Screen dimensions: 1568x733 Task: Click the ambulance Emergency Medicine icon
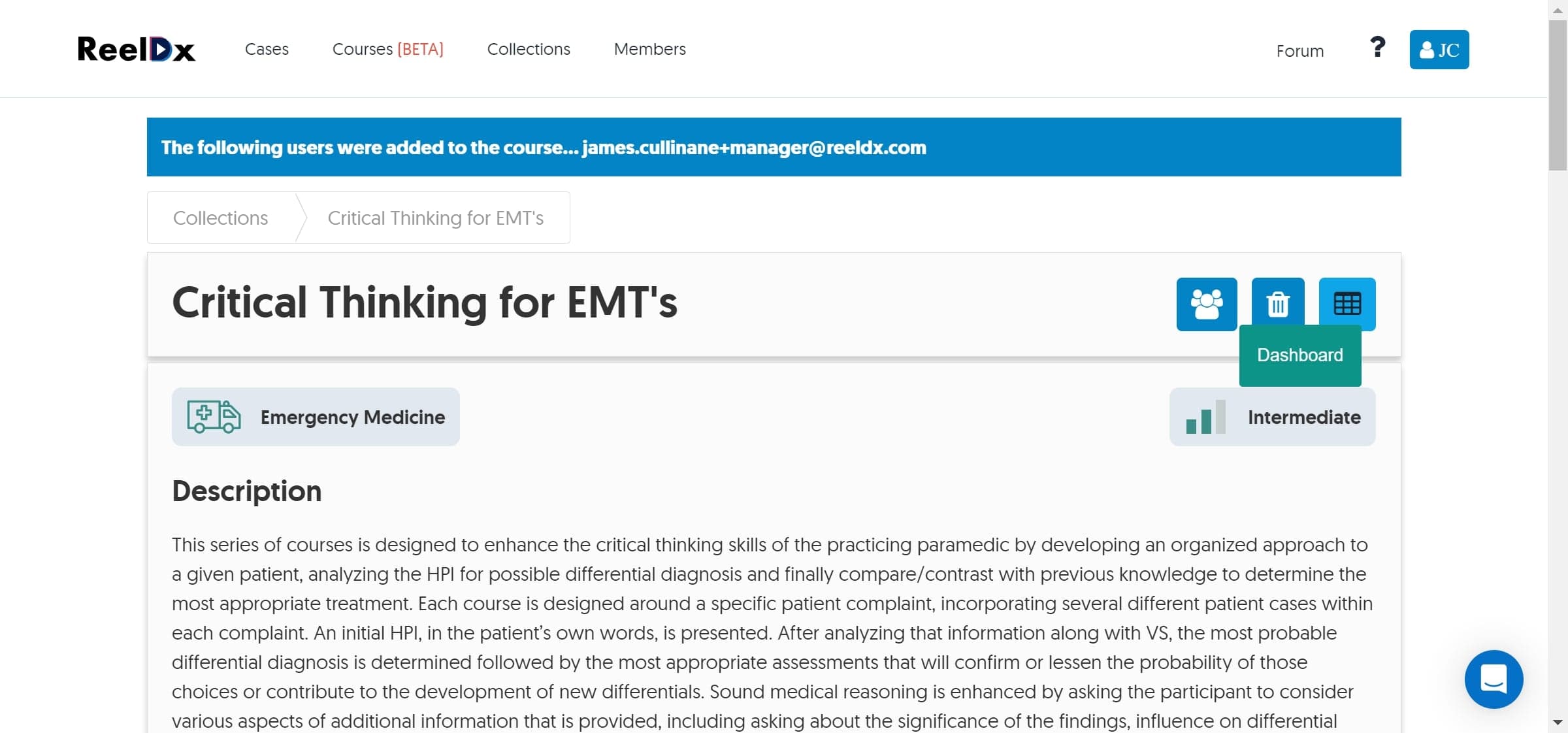click(x=214, y=417)
